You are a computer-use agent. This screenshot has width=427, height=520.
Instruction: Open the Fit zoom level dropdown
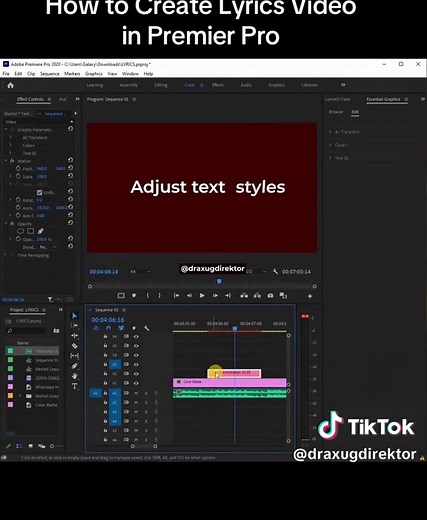141,272
